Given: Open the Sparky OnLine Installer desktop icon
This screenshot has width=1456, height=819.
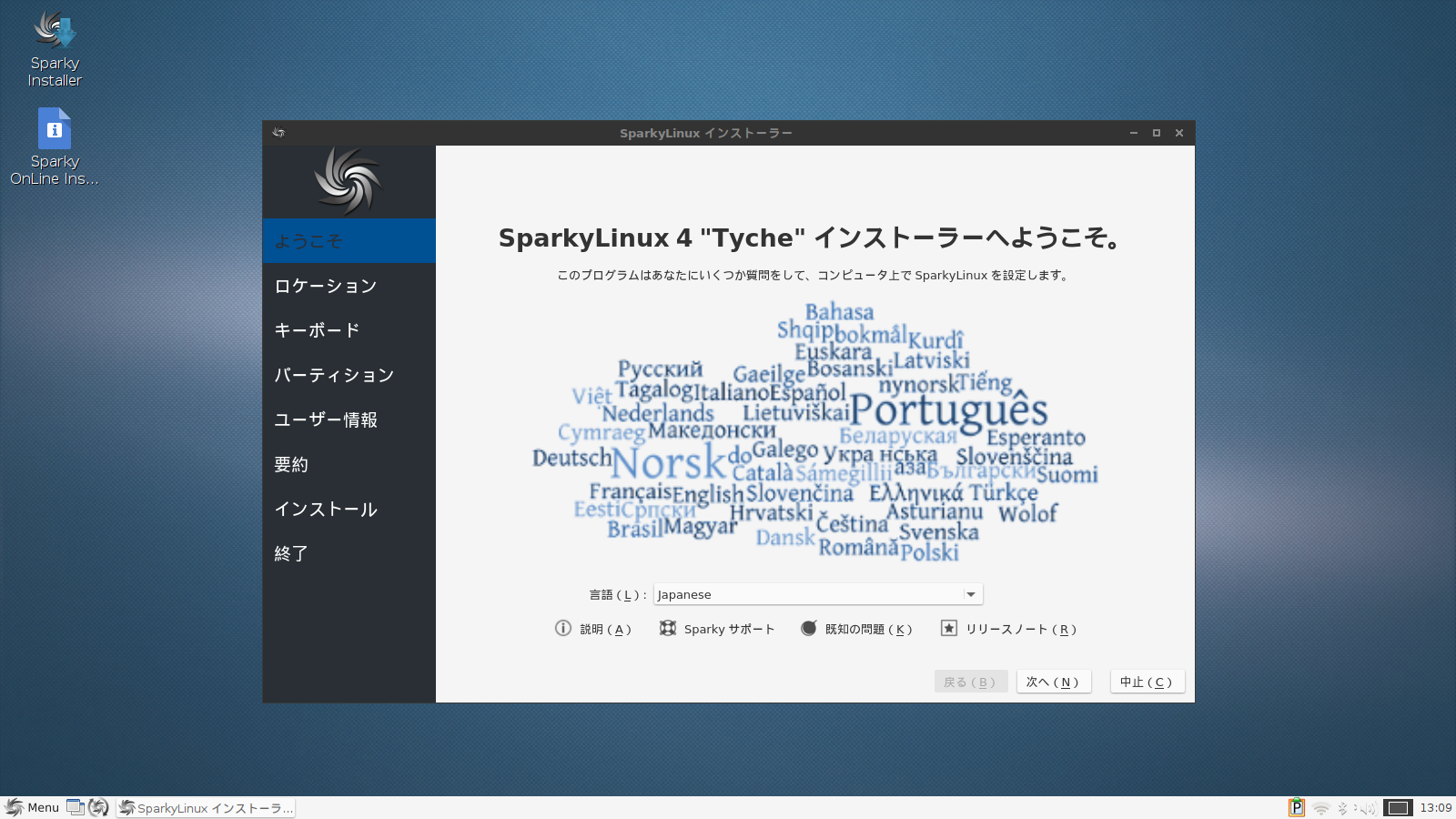Looking at the screenshot, I should pyautogui.click(x=55, y=147).
